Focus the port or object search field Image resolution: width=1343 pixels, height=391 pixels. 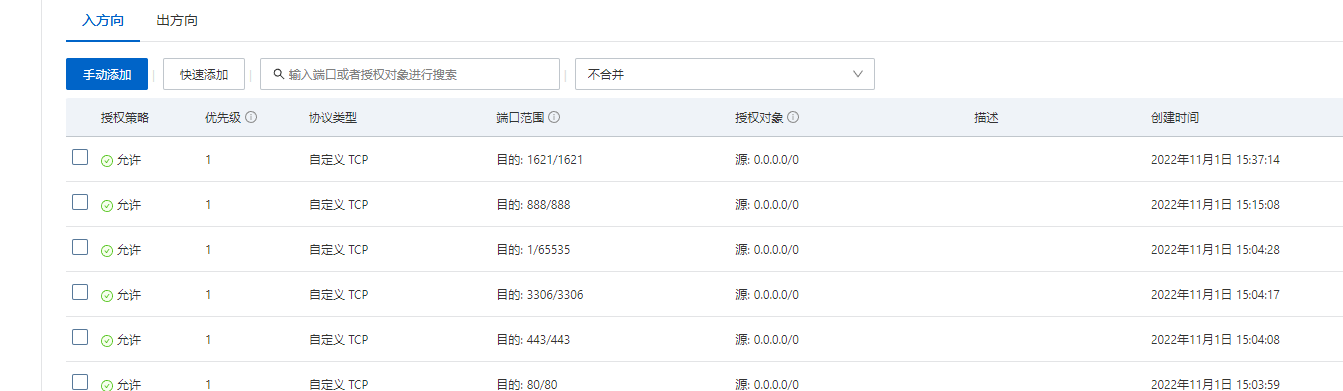(410, 74)
